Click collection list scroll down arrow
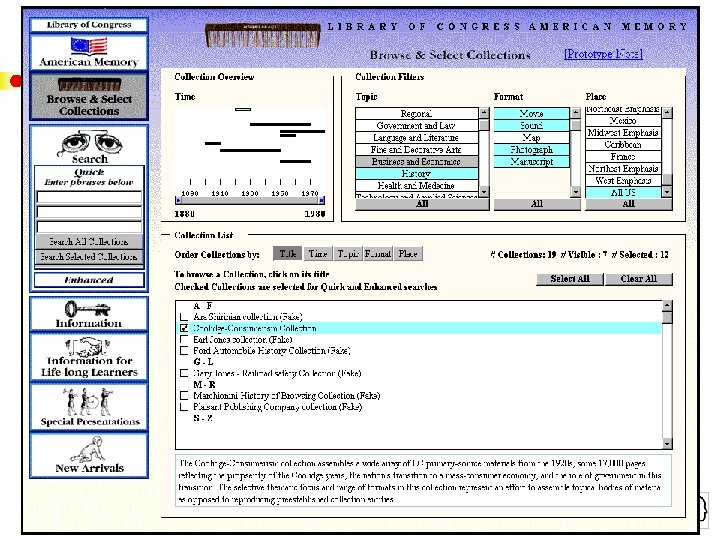This screenshot has width=720, height=540. (667, 444)
